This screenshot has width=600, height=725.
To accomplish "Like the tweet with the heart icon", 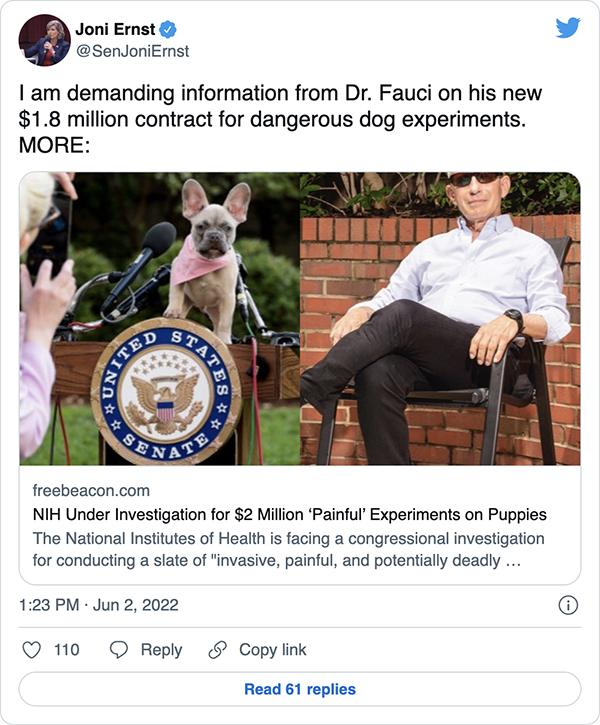I will coord(31,650).
